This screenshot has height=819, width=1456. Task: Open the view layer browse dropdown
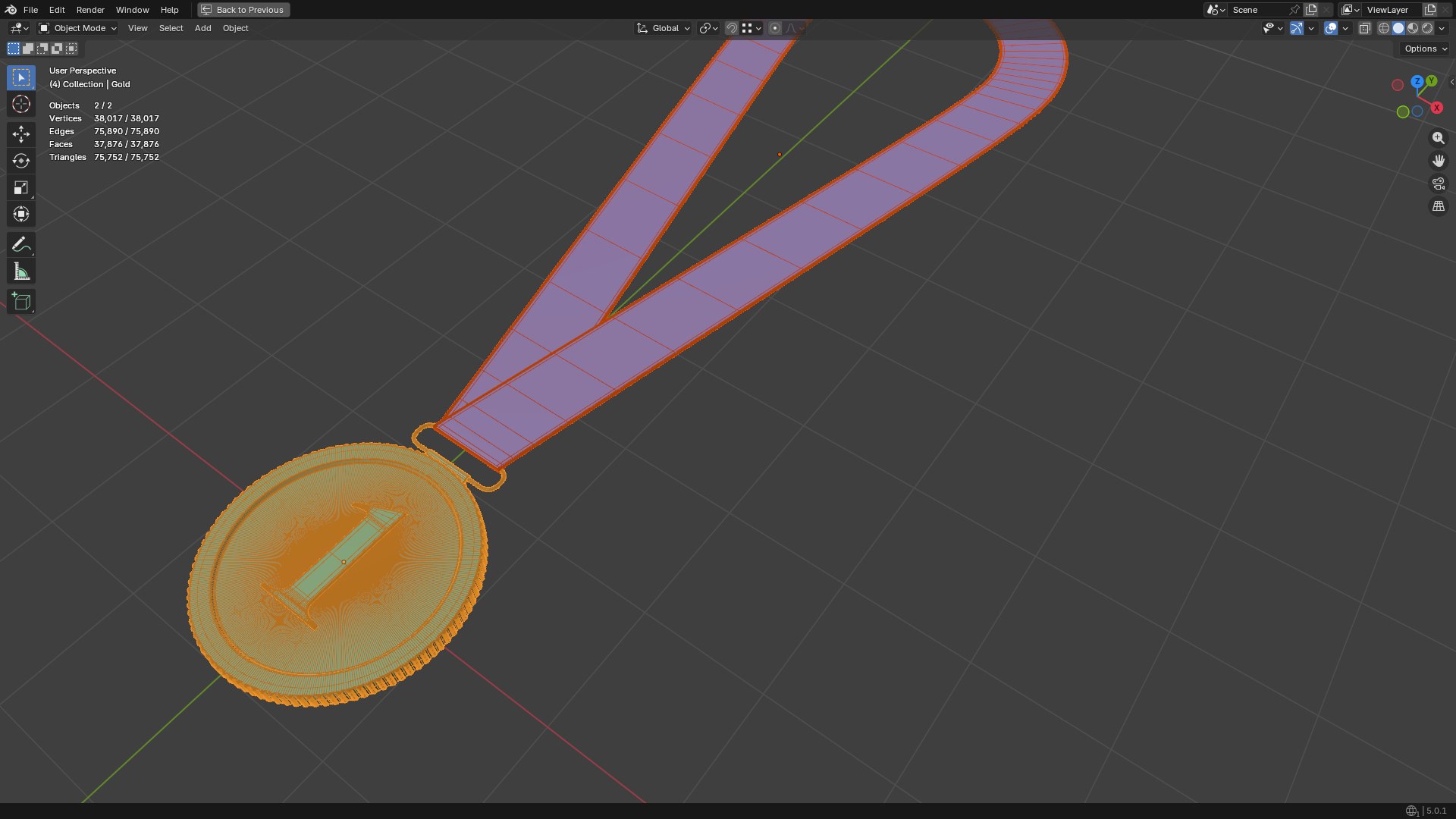point(1351,10)
